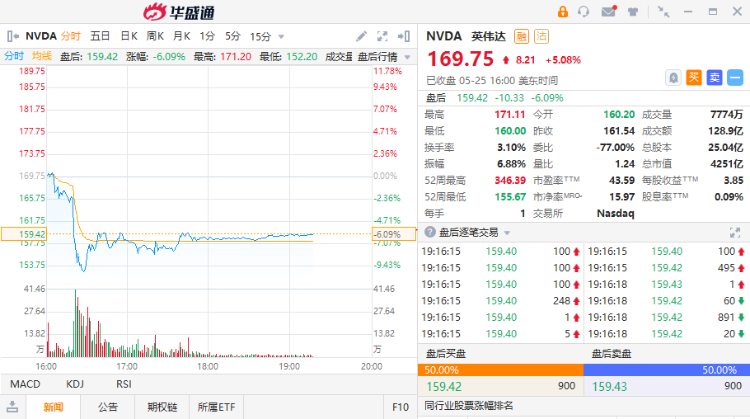The width and height of the screenshot is (750, 419).
Task: Switch chart to 15分 fifteen-minute
Action: [260, 36]
